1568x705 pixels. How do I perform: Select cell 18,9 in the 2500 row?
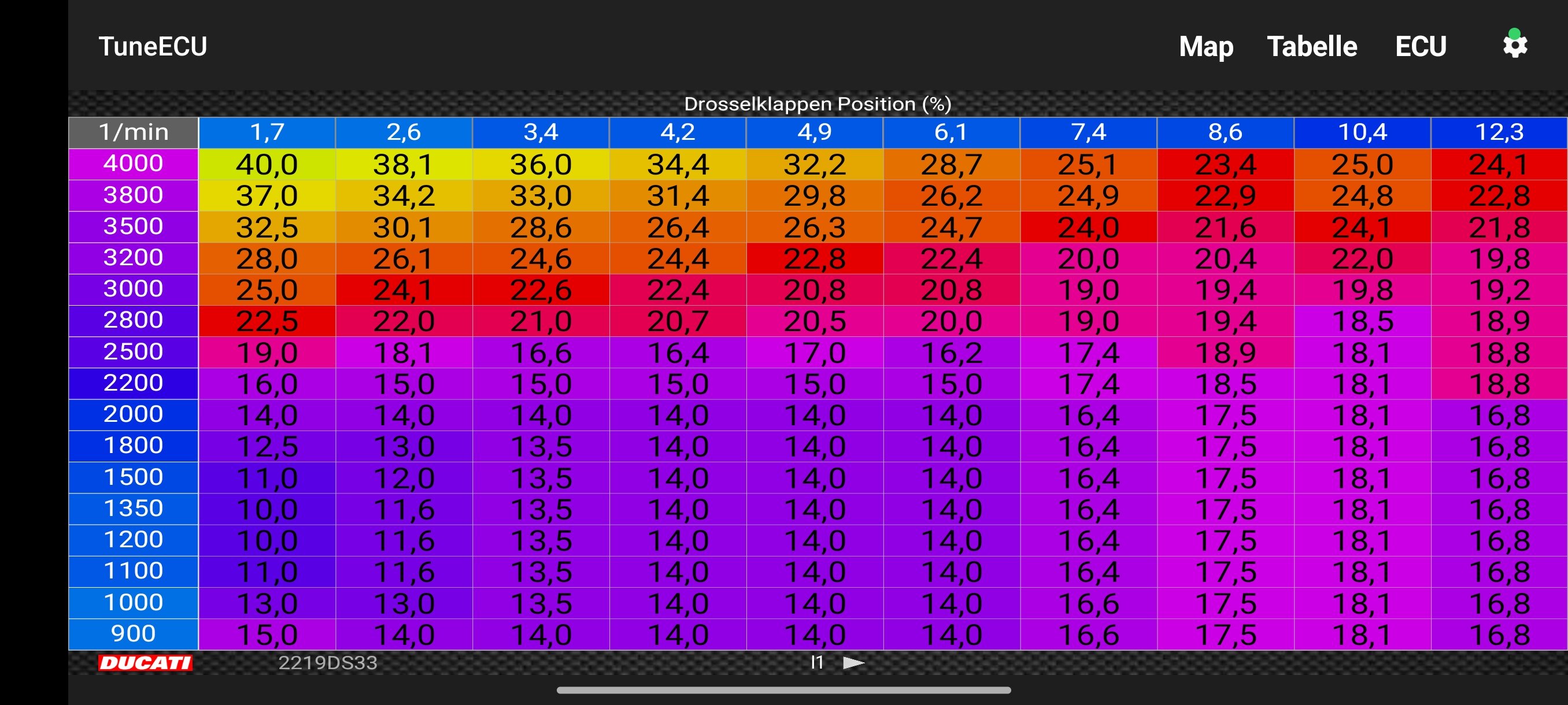(1225, 352)
